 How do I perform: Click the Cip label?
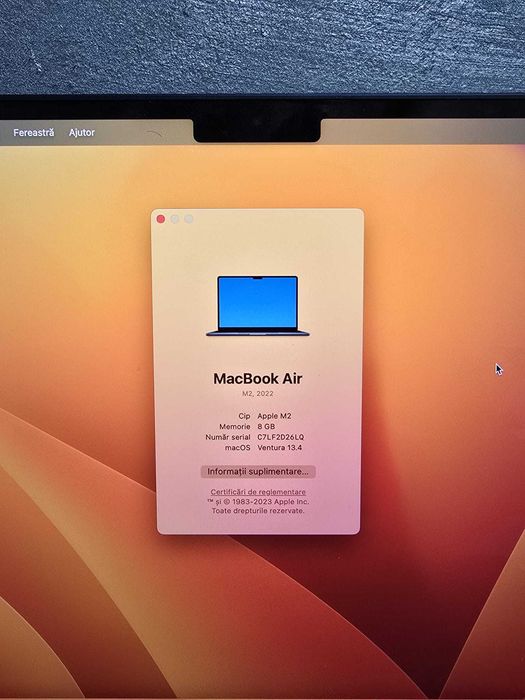point(244,416)
